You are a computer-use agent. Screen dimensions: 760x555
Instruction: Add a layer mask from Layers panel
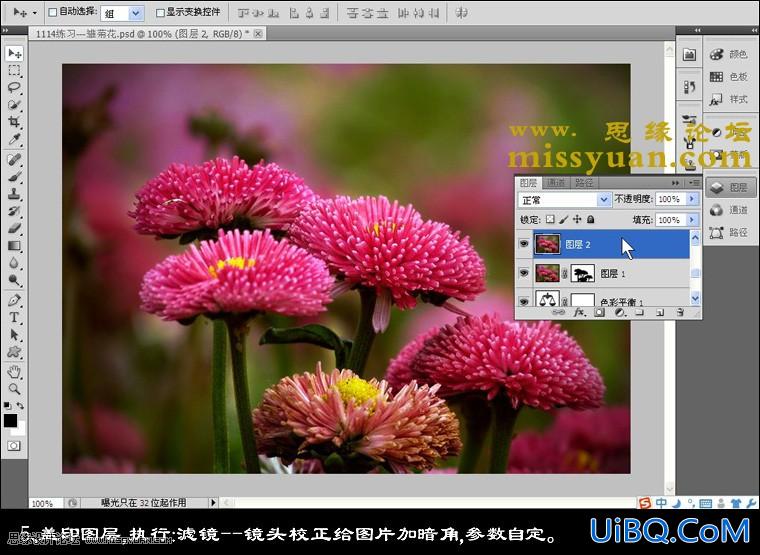pos(600,313)
